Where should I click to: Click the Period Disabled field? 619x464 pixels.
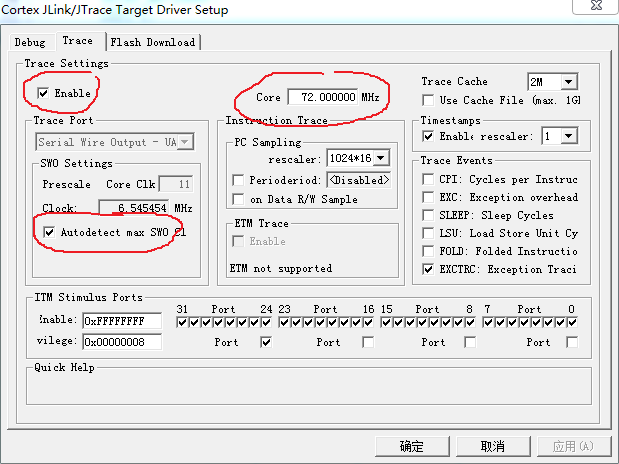(358, 180)
